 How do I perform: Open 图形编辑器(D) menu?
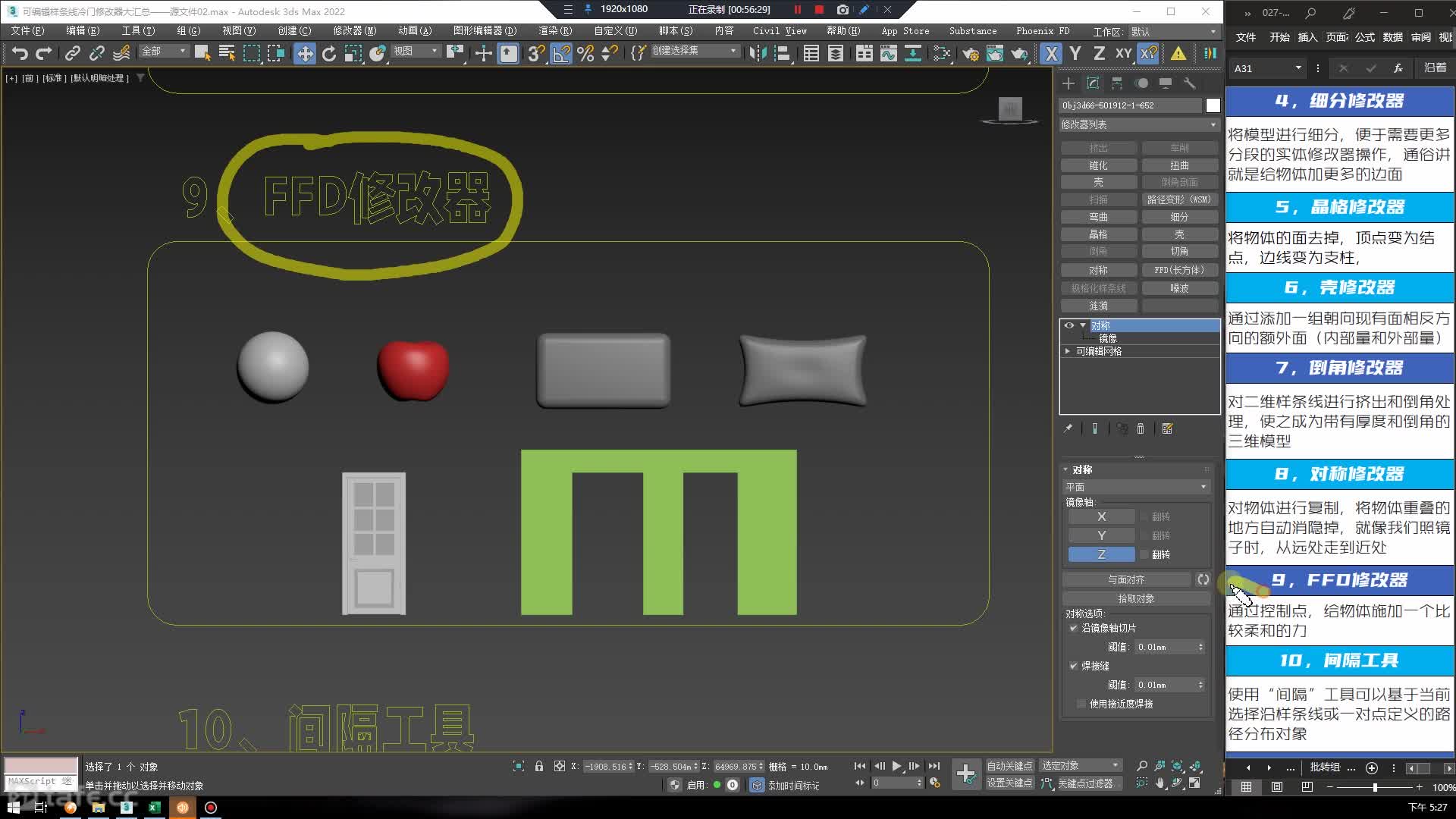pos(485,31)
